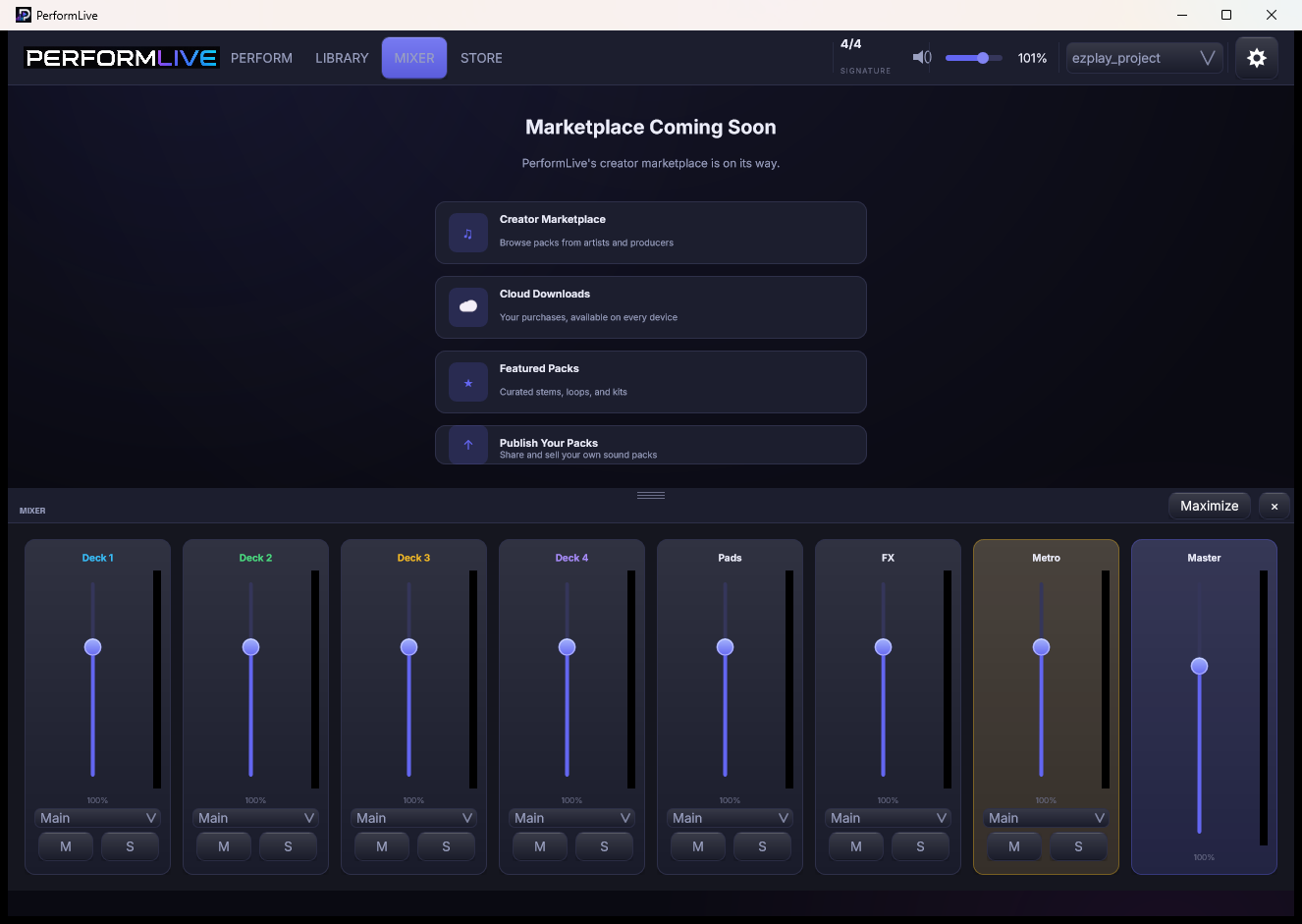
Task: Solo the Metro channel
Action: coord(1078,846)
